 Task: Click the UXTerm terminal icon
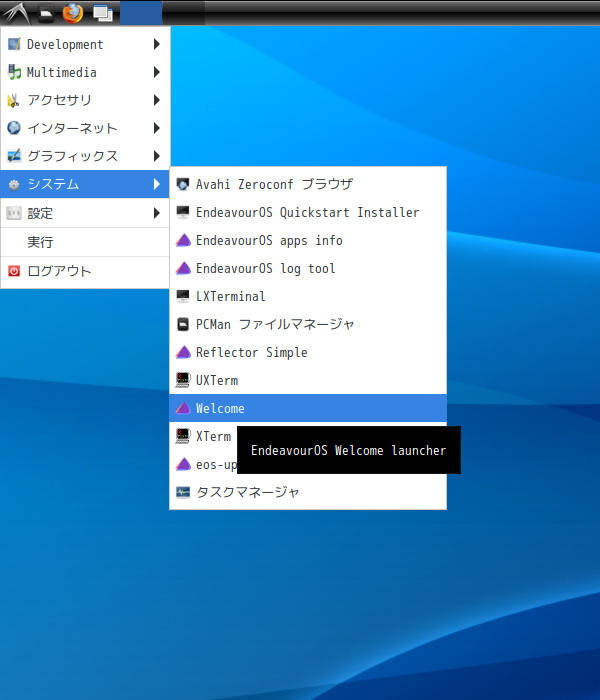point(183,380)
